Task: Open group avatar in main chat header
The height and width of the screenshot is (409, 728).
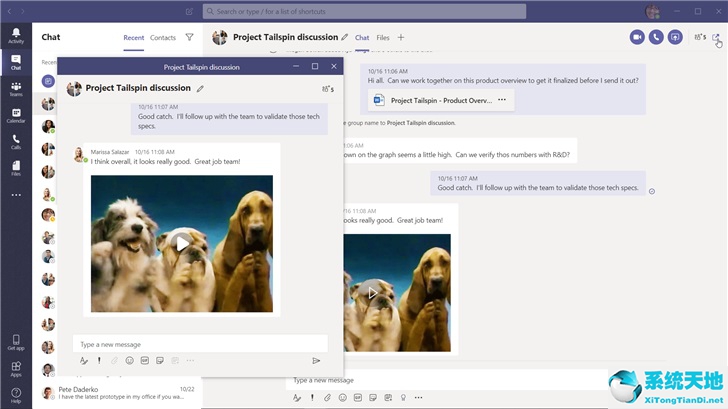Action: (220, 37)
